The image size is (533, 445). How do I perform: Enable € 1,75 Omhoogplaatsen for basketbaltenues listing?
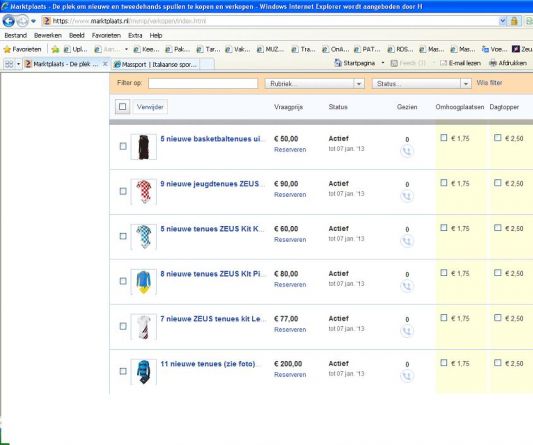(444, 138)
